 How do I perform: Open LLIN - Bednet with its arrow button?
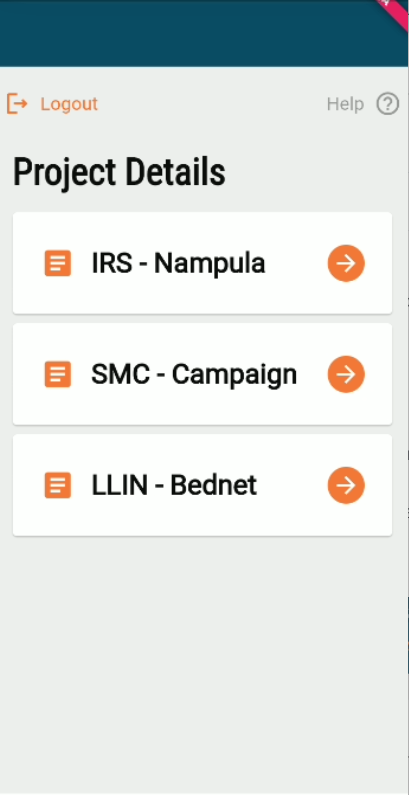click(346, 485)
